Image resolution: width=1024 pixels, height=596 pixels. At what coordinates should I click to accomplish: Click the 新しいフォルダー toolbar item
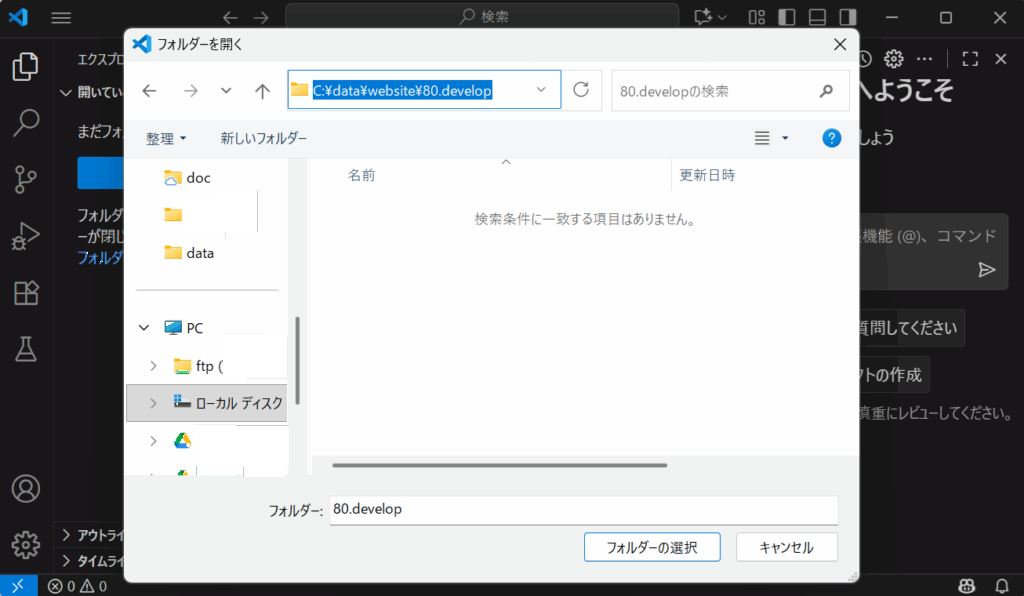click(264, 139)
